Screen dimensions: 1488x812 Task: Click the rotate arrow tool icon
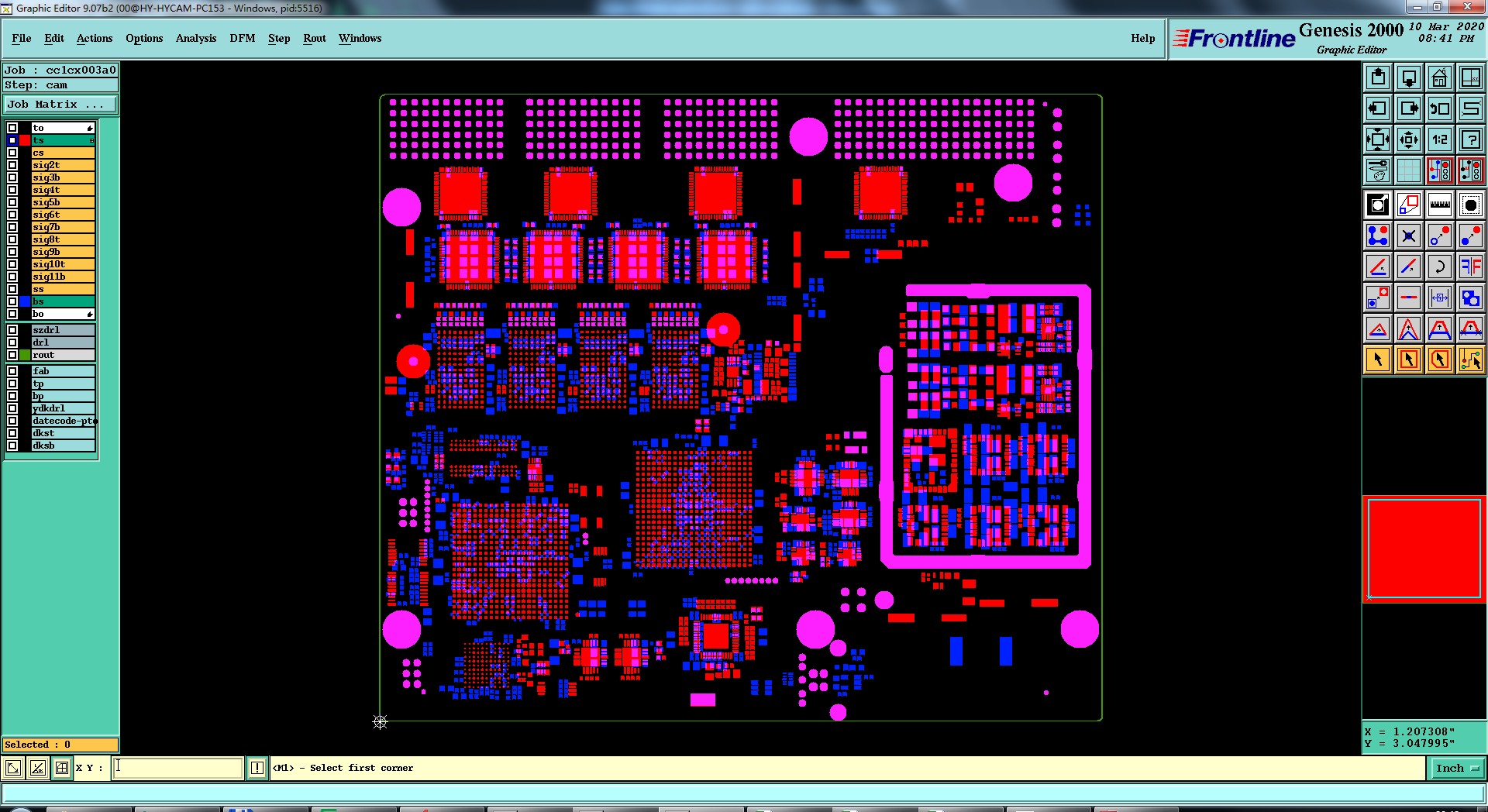(x=1440, y=267)
